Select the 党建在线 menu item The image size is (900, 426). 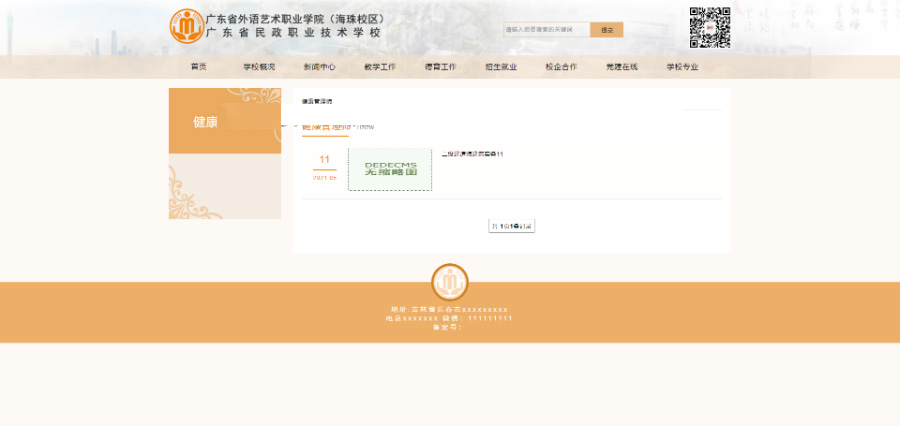(x=621, y=67)
